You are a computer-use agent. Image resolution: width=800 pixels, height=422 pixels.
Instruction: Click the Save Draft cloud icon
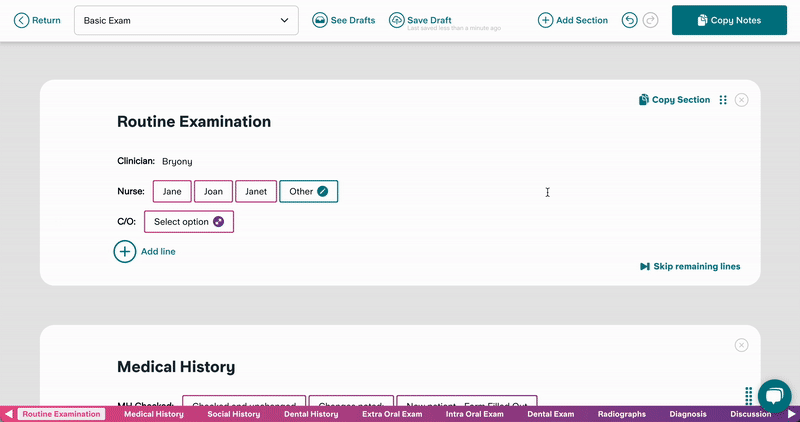pos(397,20)
